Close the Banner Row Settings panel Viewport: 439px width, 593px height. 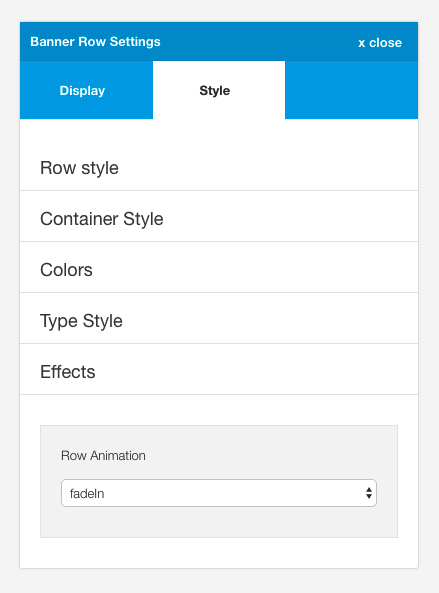pos(380,42)
